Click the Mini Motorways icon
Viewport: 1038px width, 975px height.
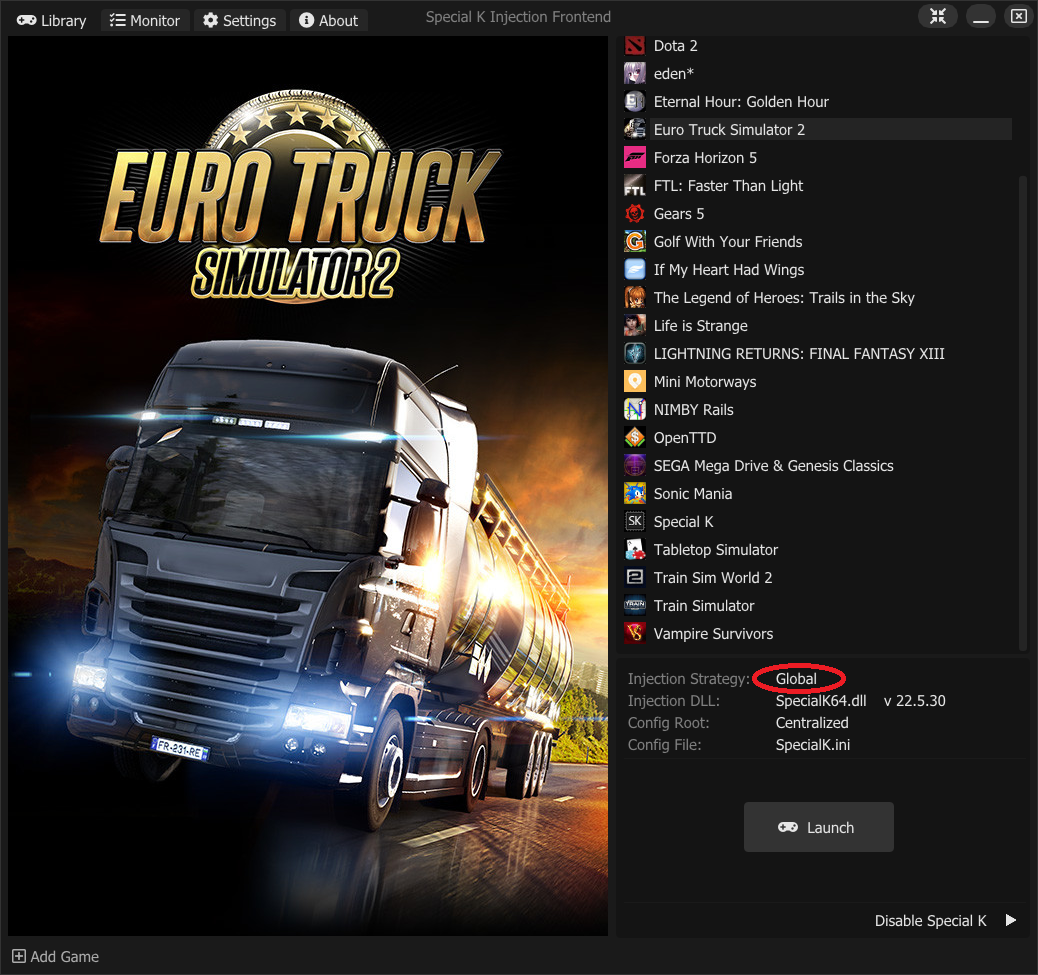(x=635, y=381)
